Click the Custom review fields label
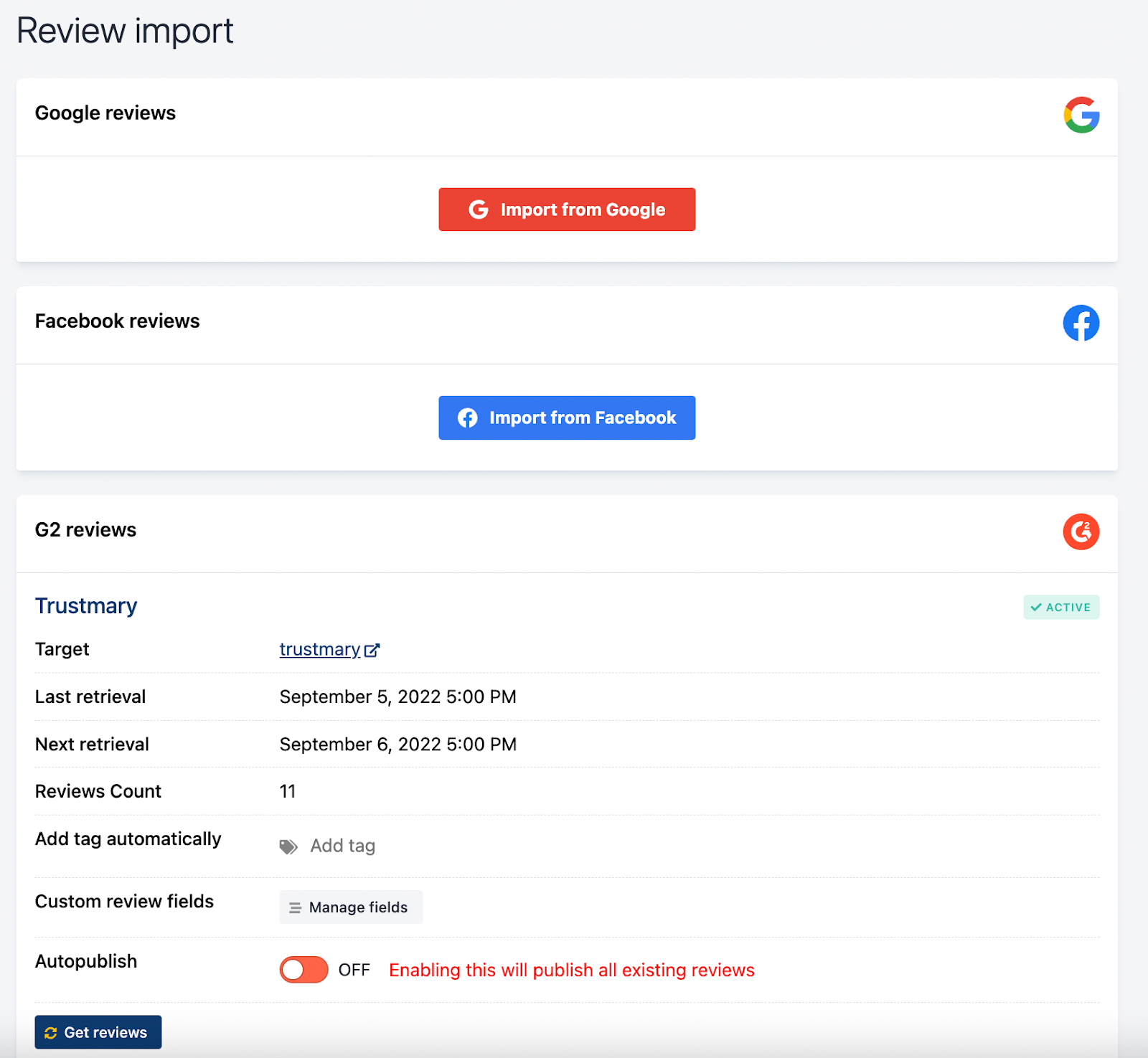 [125, 902]
